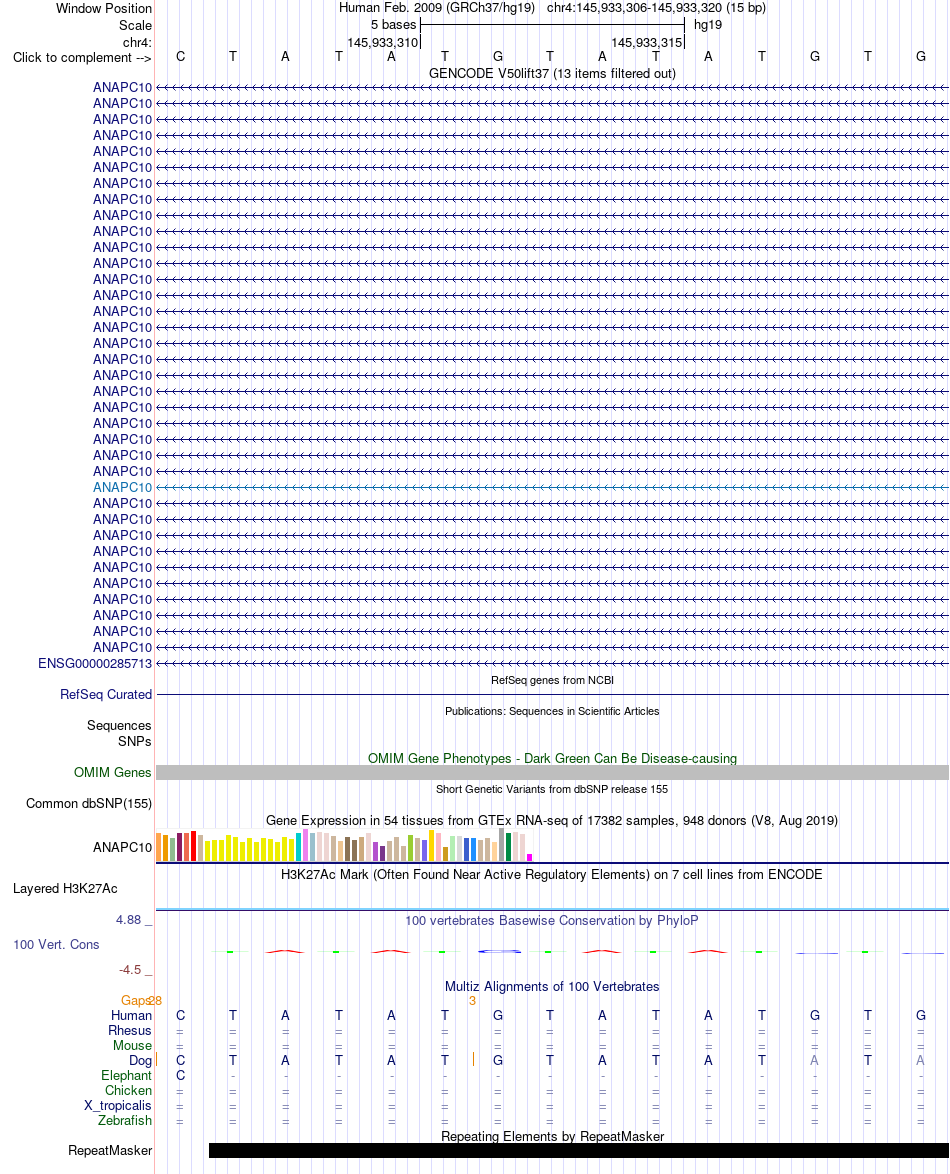This screenshot has height=1174, width=950.
Task: Click the Human species label
Action: (131, 1015)
